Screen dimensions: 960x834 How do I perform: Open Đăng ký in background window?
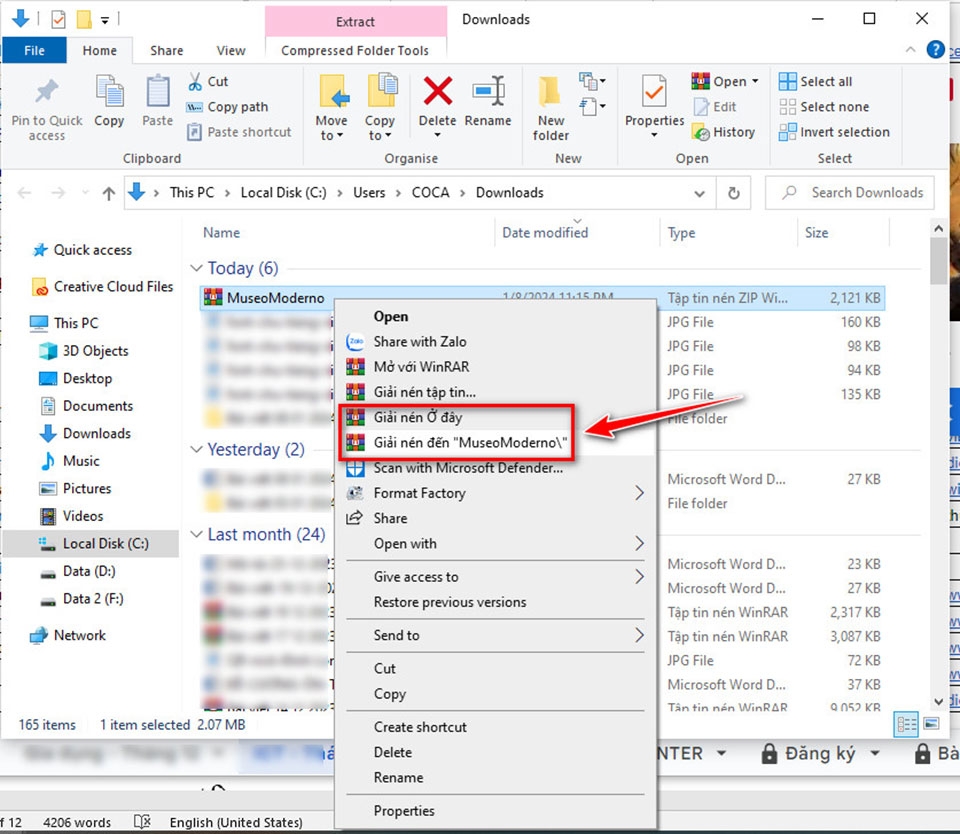(821, 753)
